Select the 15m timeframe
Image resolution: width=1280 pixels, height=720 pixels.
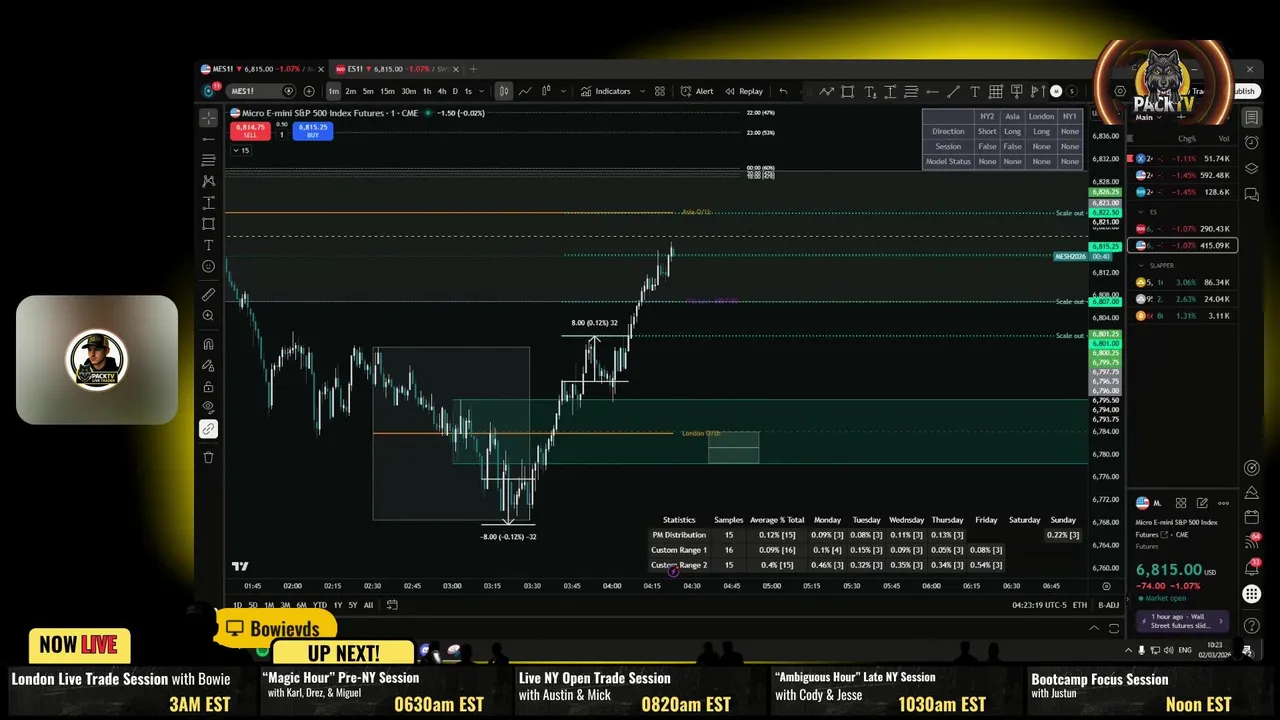[387, 91]
